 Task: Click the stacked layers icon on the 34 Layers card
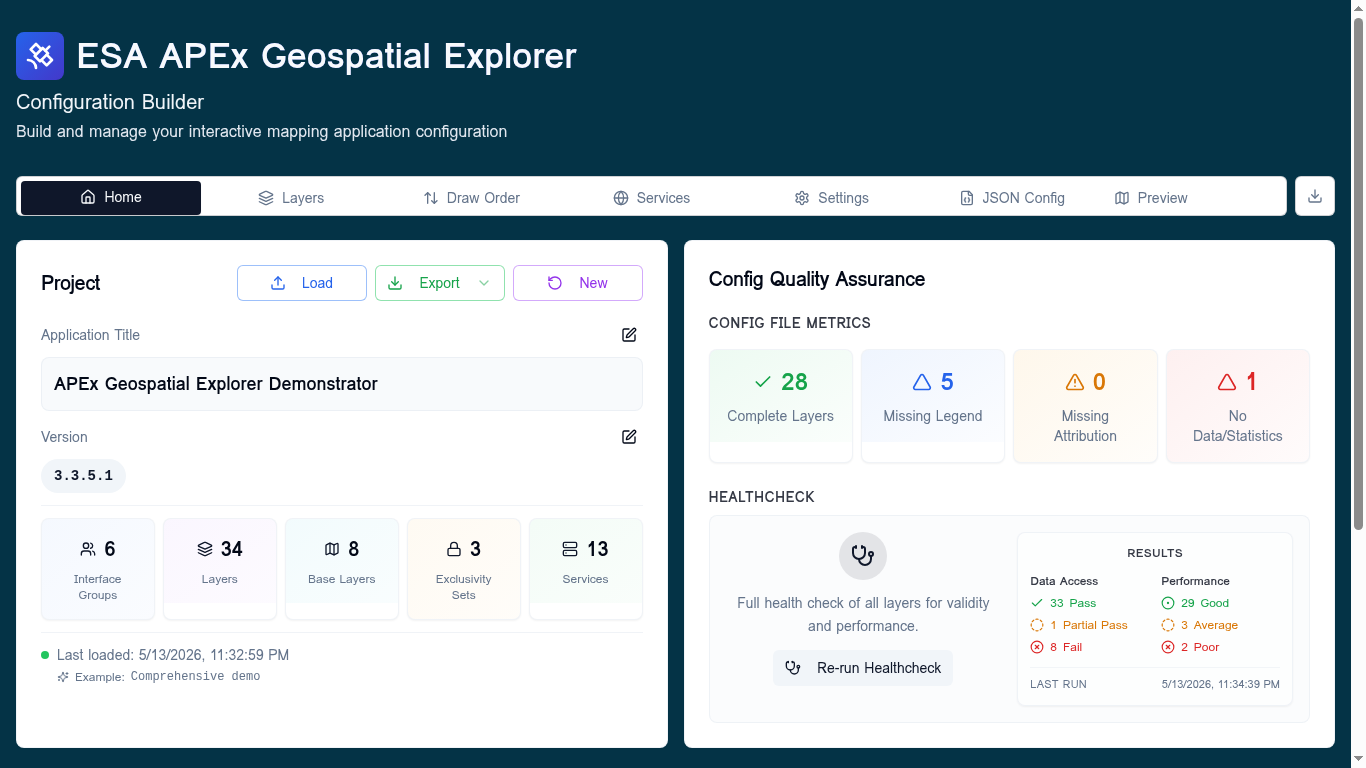click(x=205, y=549)
